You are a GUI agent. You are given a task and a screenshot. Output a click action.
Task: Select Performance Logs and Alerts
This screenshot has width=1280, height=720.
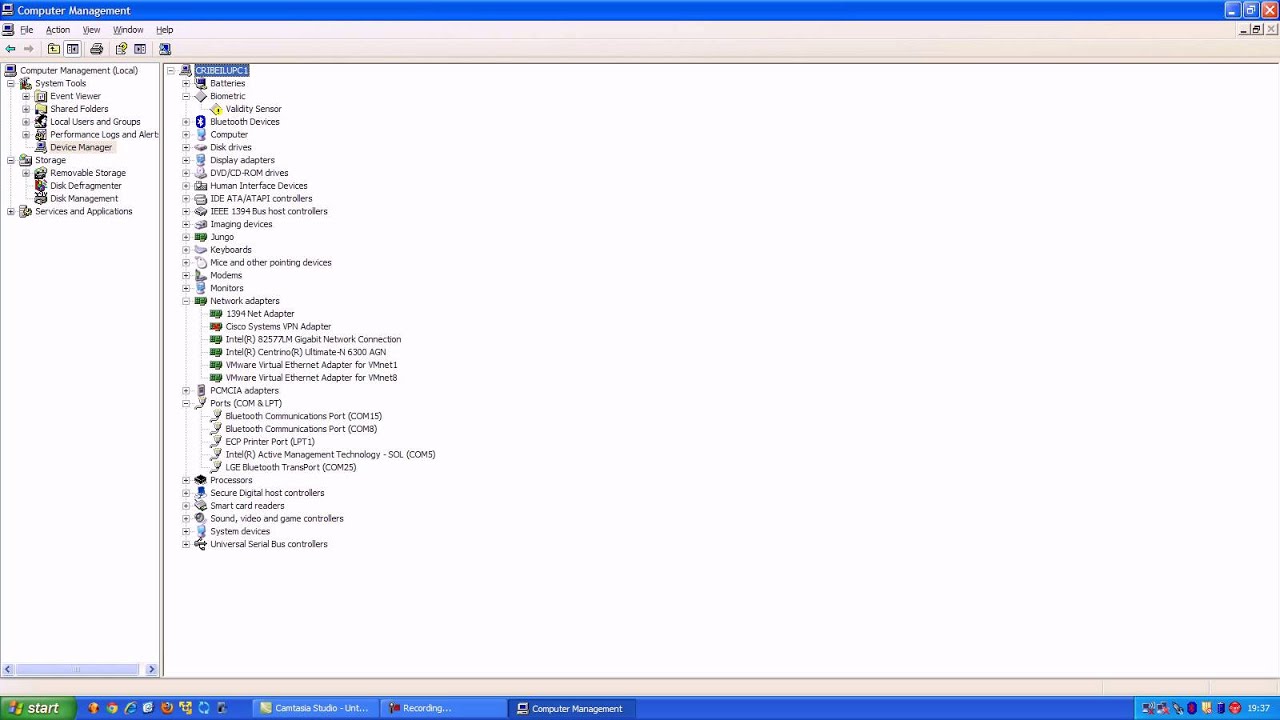pos(104,135)
